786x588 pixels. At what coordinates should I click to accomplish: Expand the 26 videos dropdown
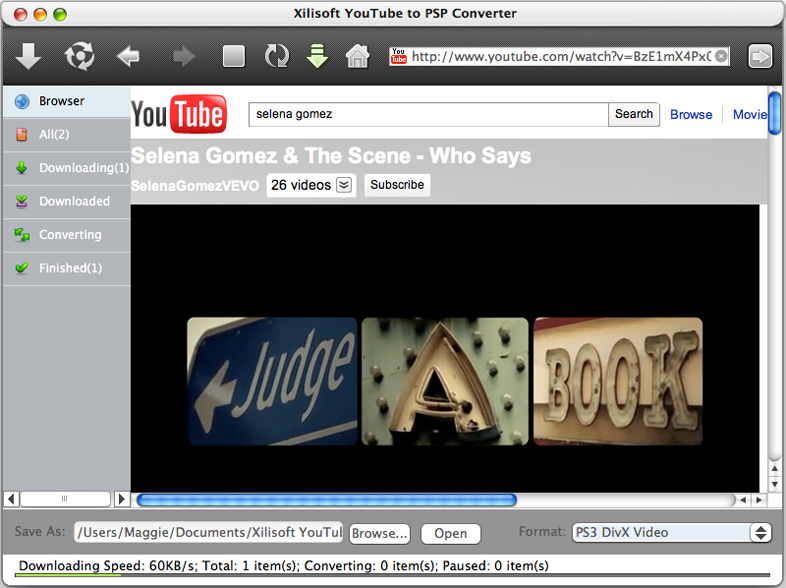coord(344,185)
